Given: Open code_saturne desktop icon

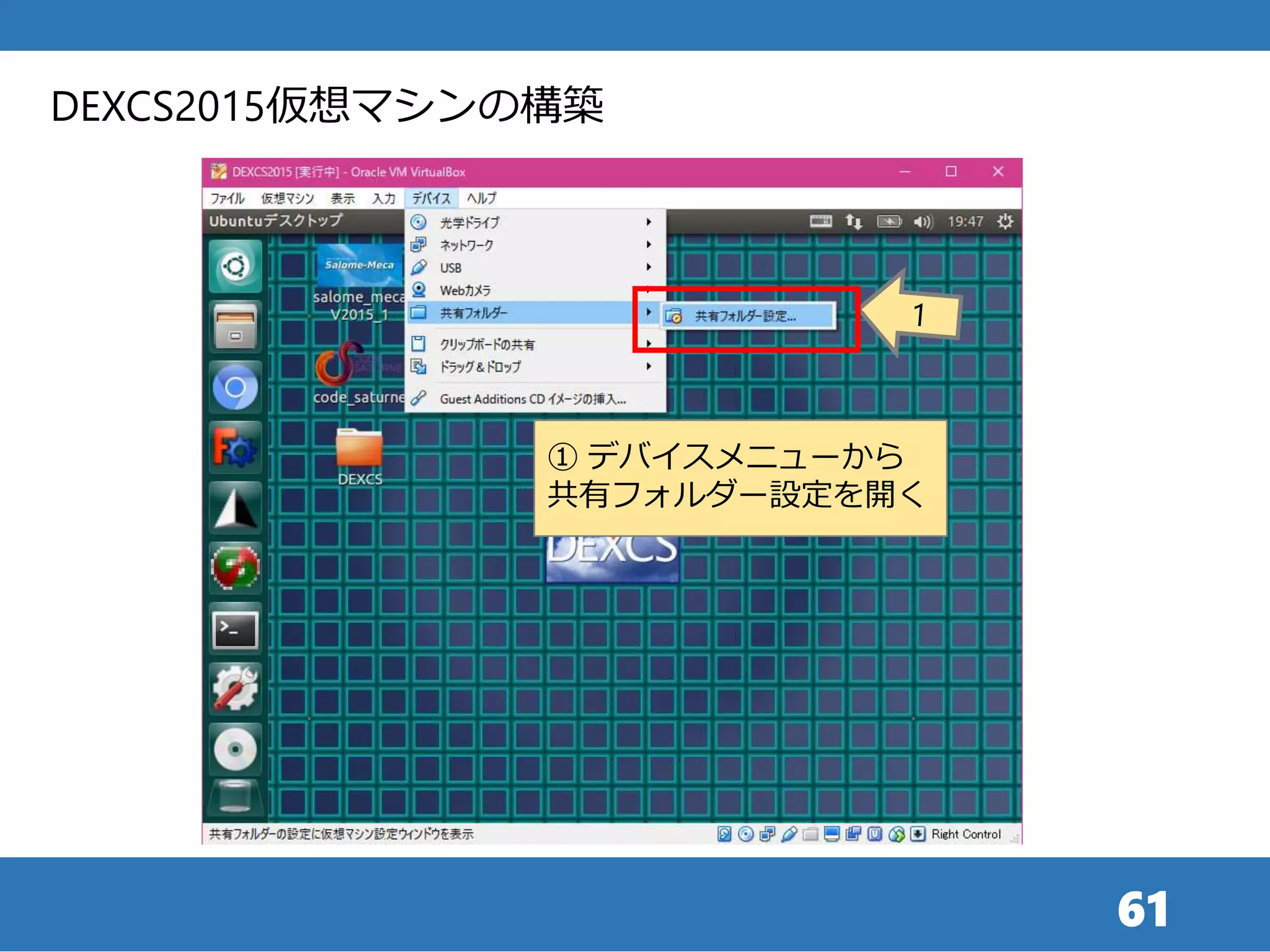Looking at the screenshot, I should pyautogui.click(x=358, y=372).
